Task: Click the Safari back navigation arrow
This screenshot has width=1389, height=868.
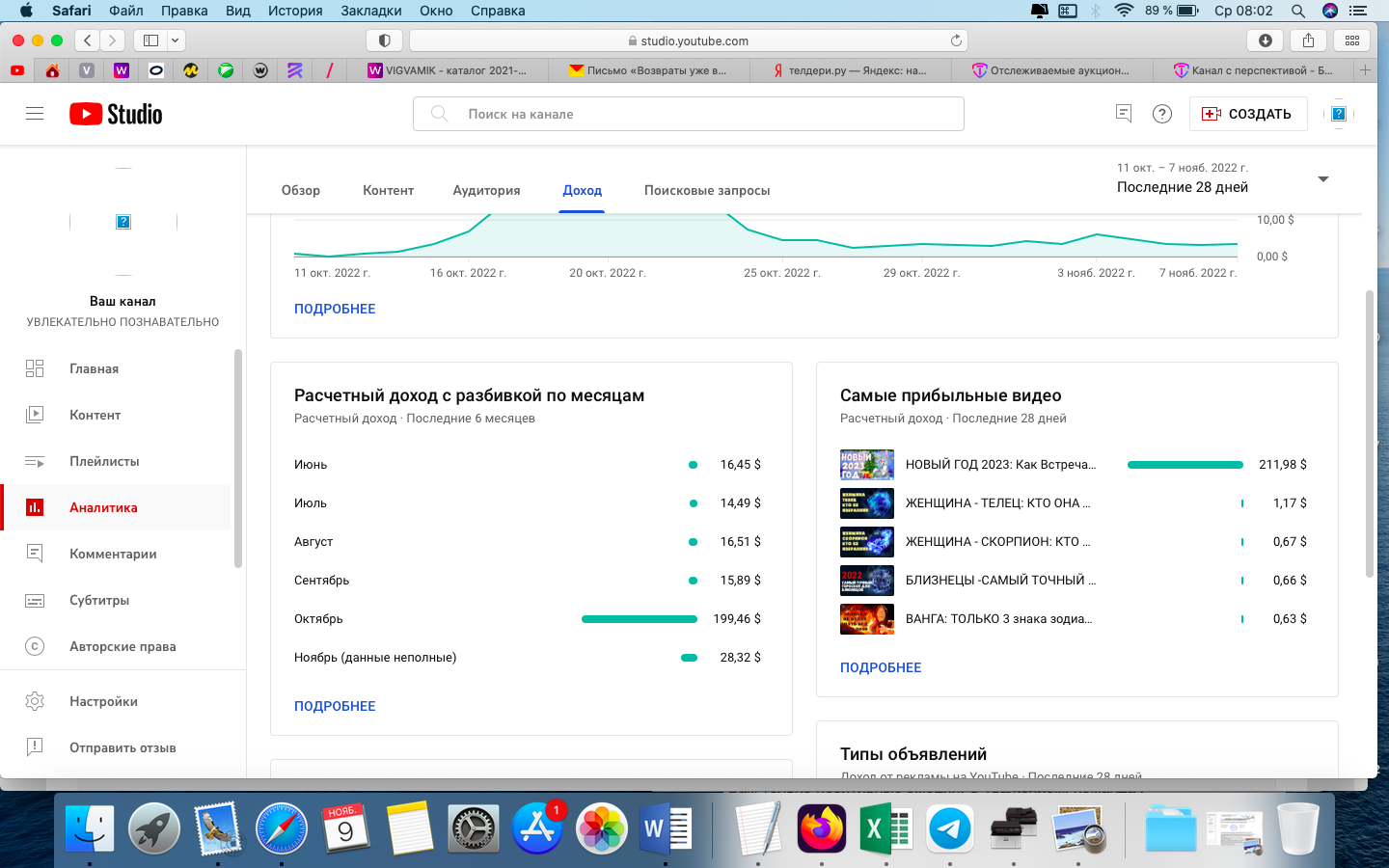Action: (88, 41)
